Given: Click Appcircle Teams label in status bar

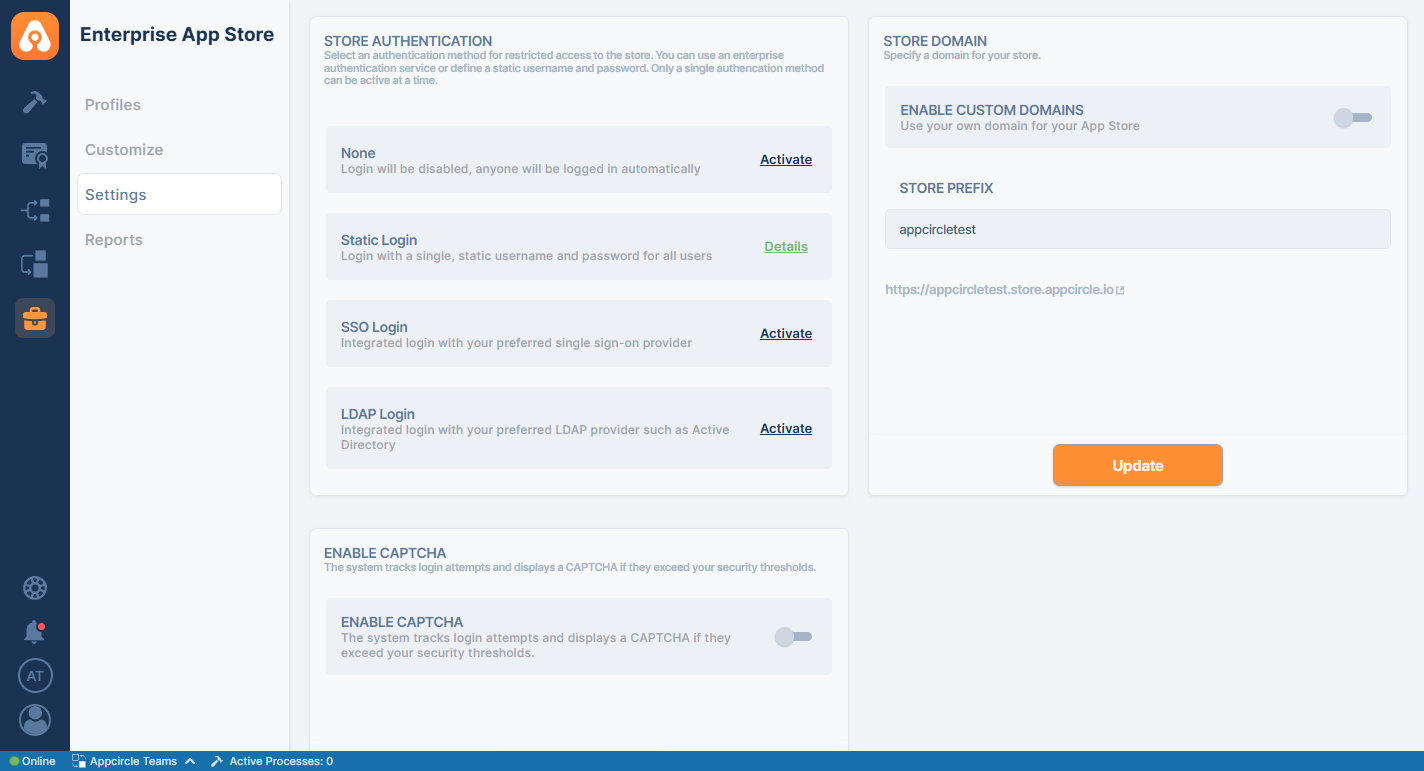Looking at the screenshot, I should pyautogui.click(x=133, y=761).
